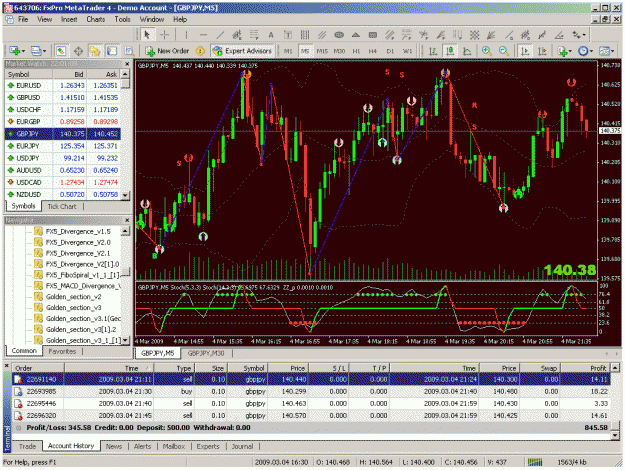Screen dimensions: 625x470
Task: Open the new chart icon
Action: tap(15, 51)
